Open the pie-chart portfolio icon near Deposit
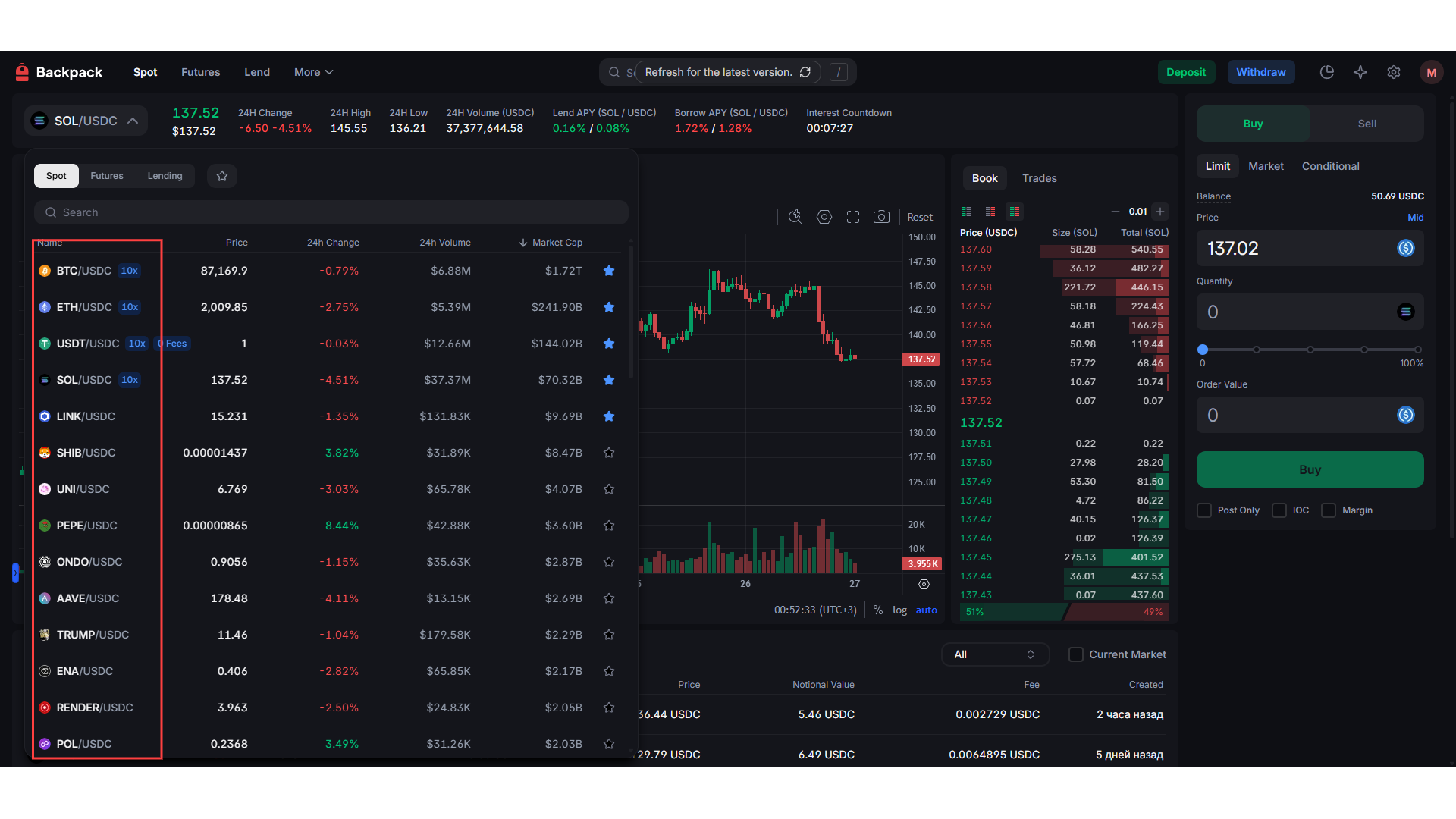 point(1326,72)
